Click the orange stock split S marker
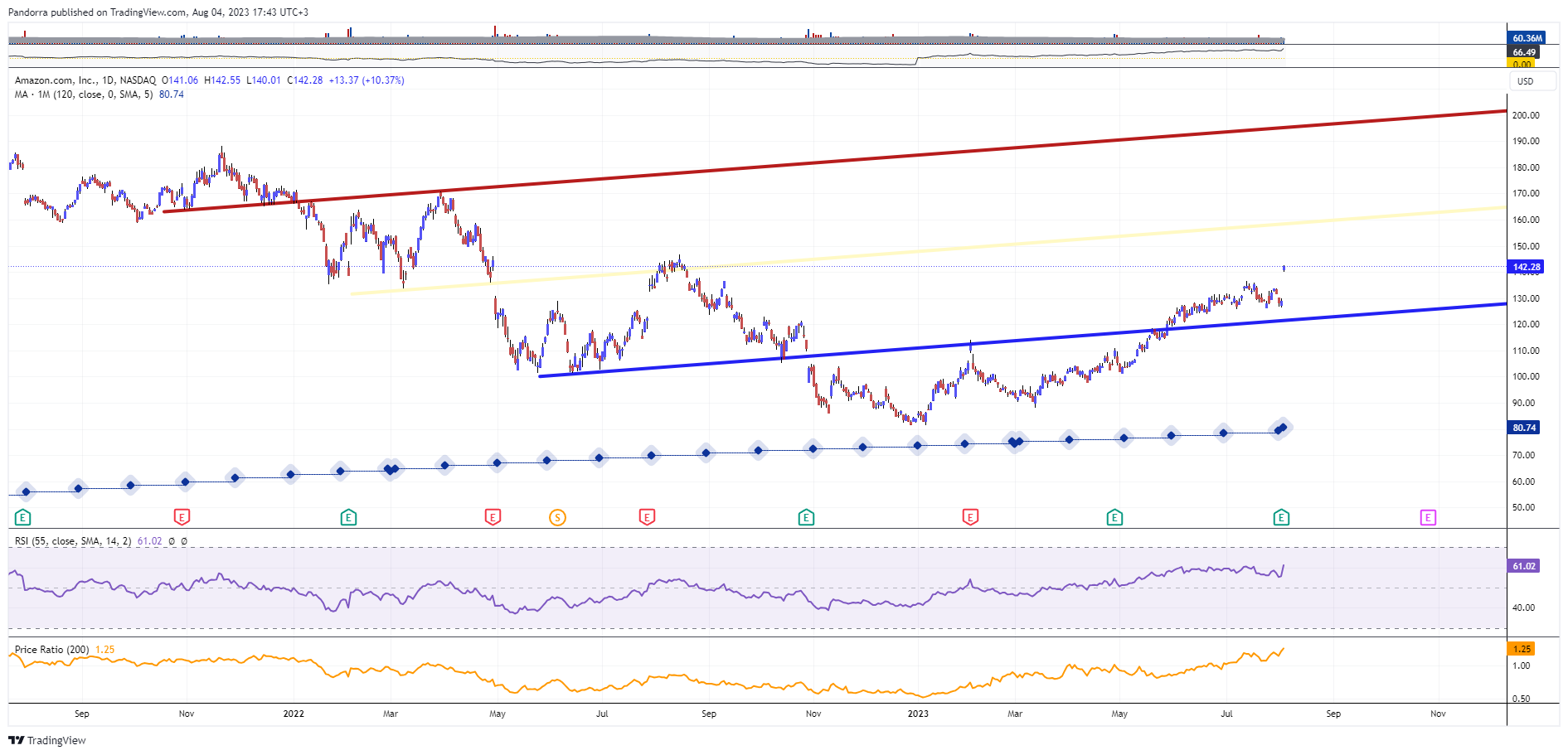 (x=558, y=518)
